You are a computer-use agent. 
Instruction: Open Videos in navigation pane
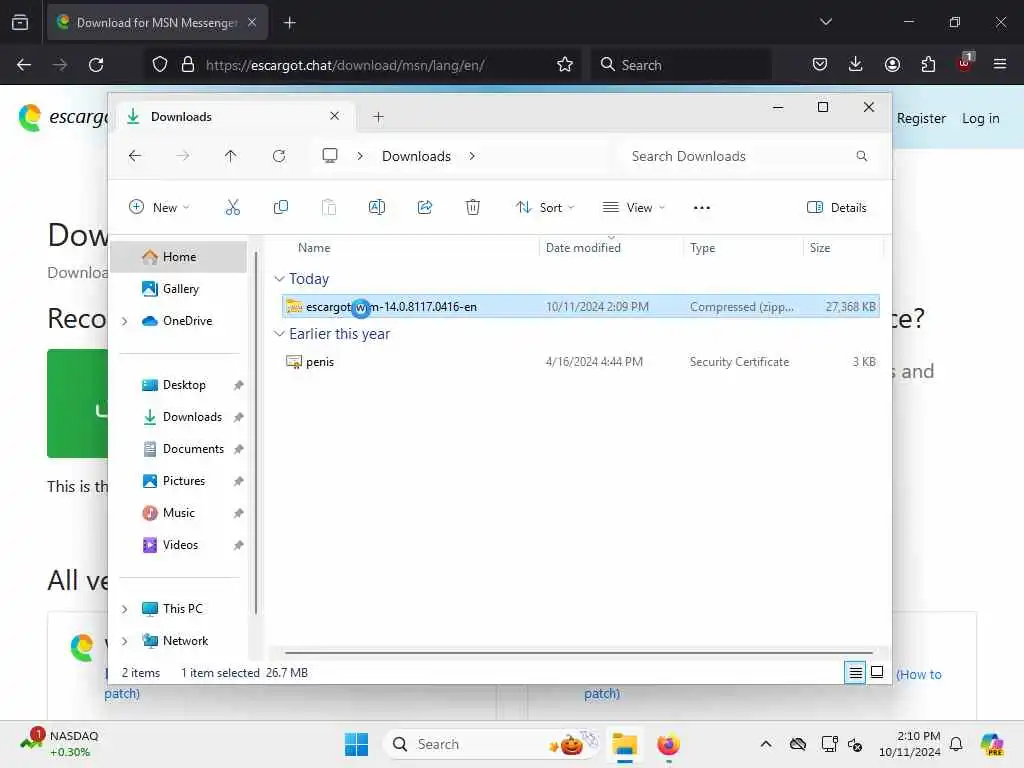tap(178, 545)
